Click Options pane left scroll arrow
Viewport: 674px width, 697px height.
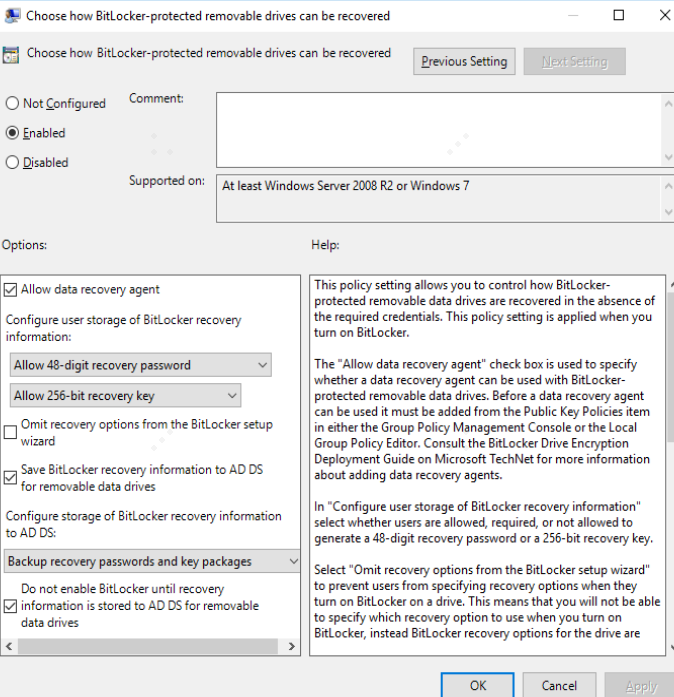coord(9,646)
